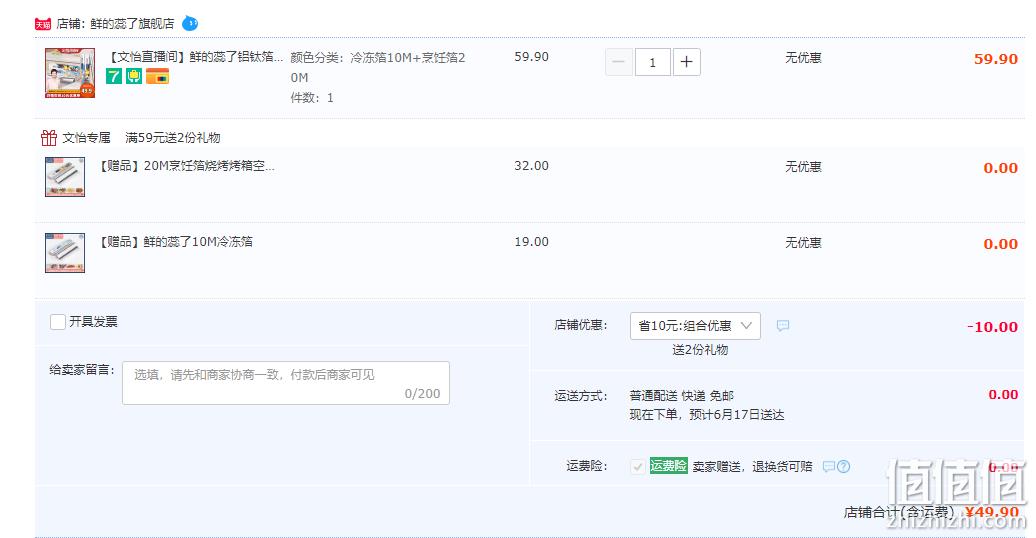Click the 颜色分类：冷冻箔10M+烹饪箔20M text
1036x538 pixels.
(x=378, y=67)
